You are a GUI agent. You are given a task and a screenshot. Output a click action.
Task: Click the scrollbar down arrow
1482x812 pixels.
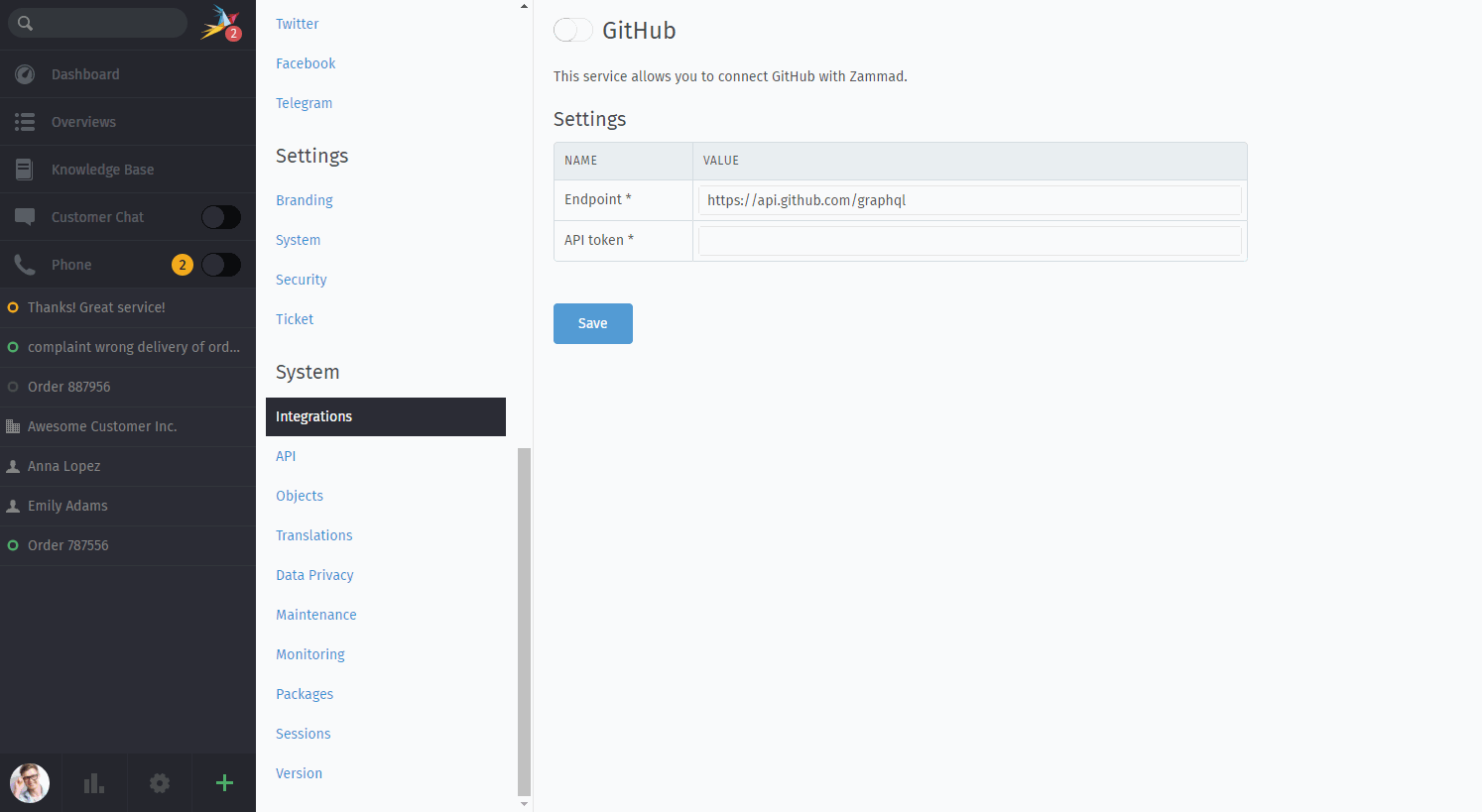(525, 804)
